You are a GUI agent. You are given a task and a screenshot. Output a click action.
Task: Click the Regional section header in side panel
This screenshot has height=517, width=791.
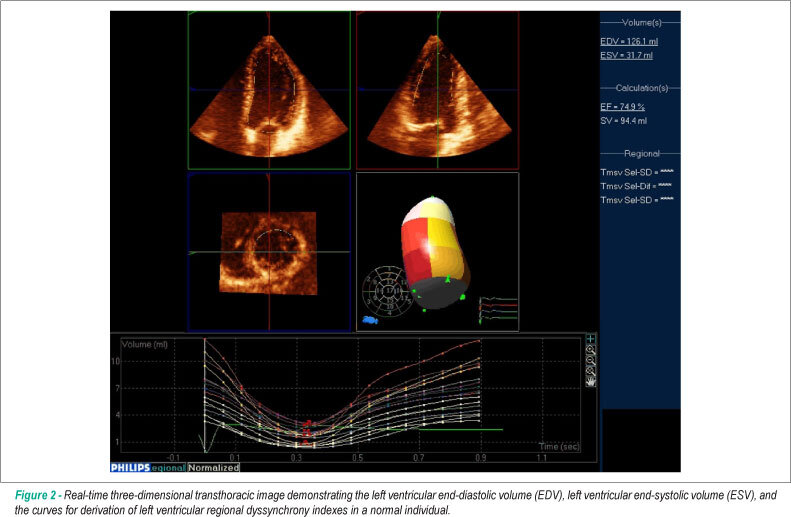(x=641, y=153)
